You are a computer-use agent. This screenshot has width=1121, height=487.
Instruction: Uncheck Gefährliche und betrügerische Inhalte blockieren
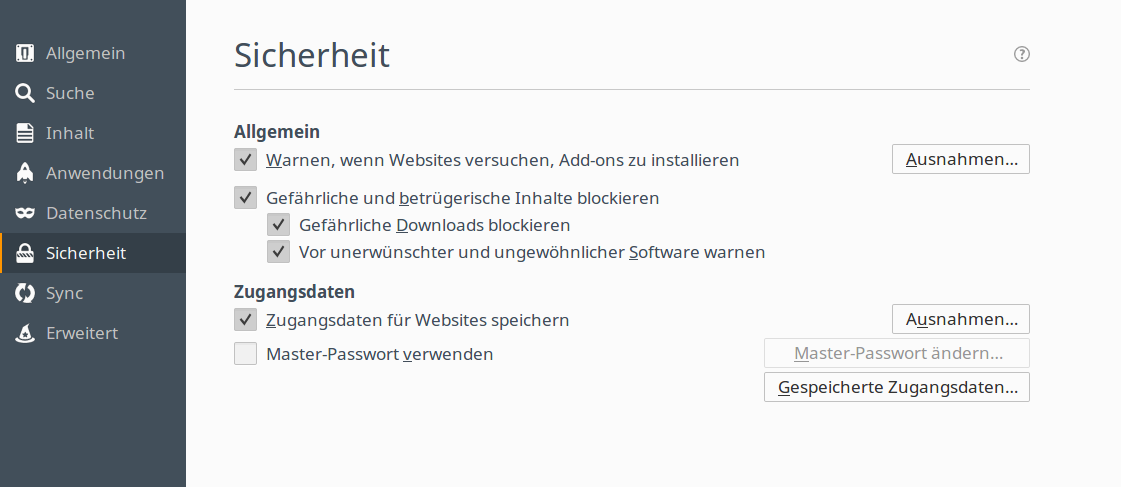pos(245,197)
